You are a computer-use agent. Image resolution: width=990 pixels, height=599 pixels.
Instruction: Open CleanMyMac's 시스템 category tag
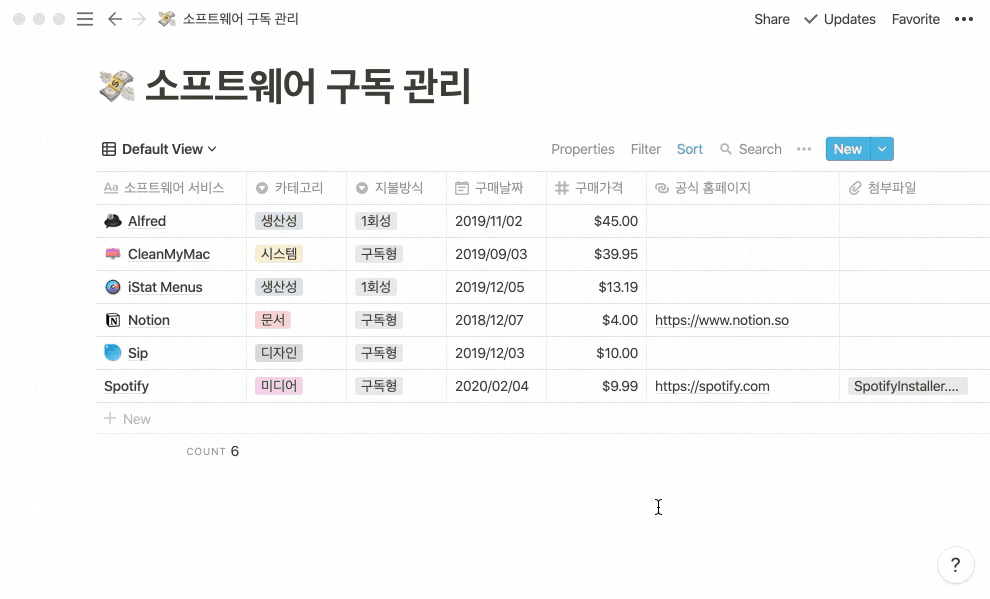278,254
